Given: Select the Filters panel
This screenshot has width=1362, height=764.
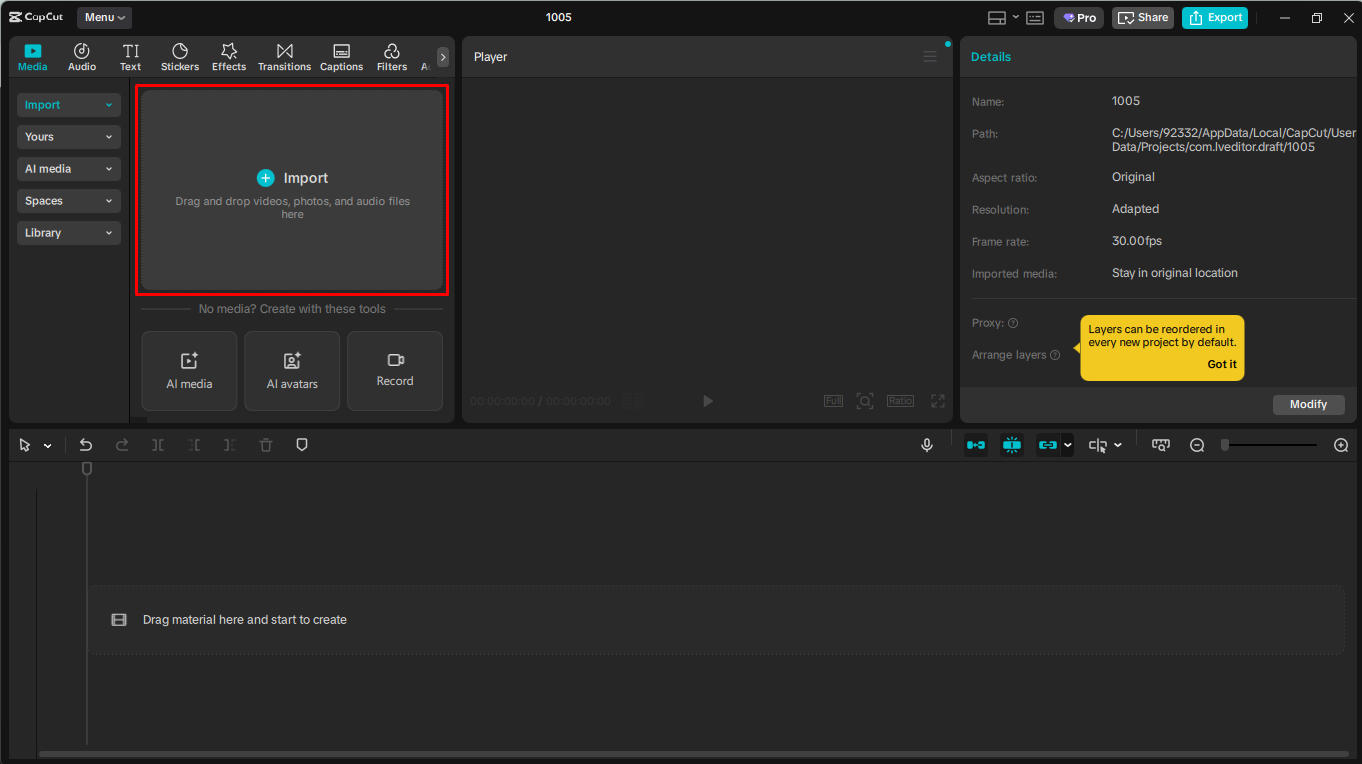Looking at the screenshot, I should coord(391,56).
